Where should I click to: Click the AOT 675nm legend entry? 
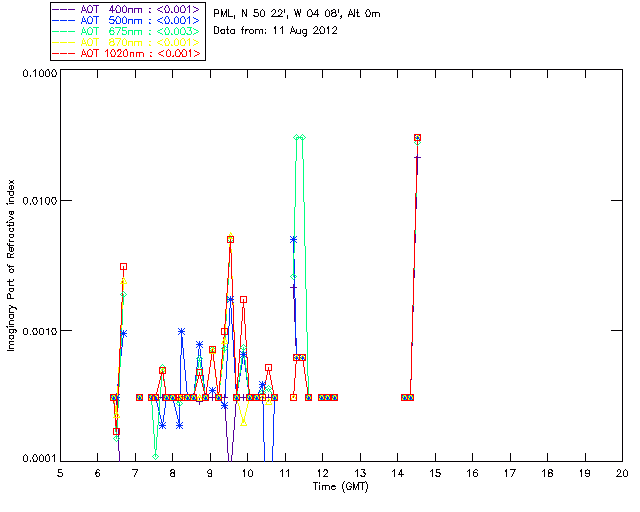pos(127,31)
